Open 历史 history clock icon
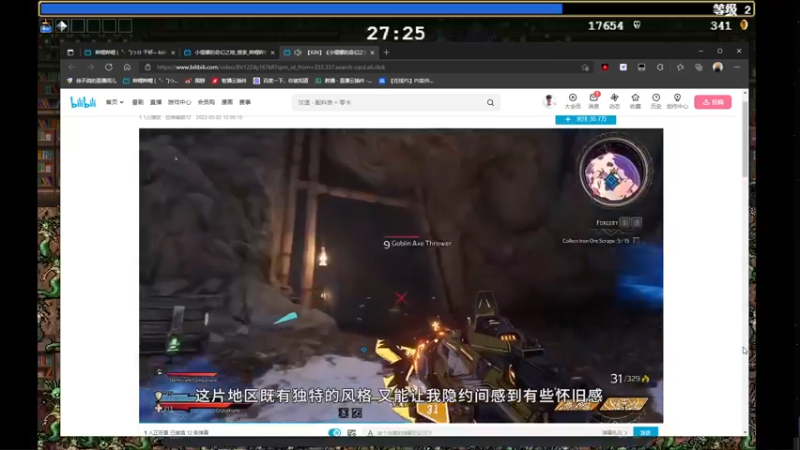Image resolution: width=800 pixels, height=450 pixels. 656,101
